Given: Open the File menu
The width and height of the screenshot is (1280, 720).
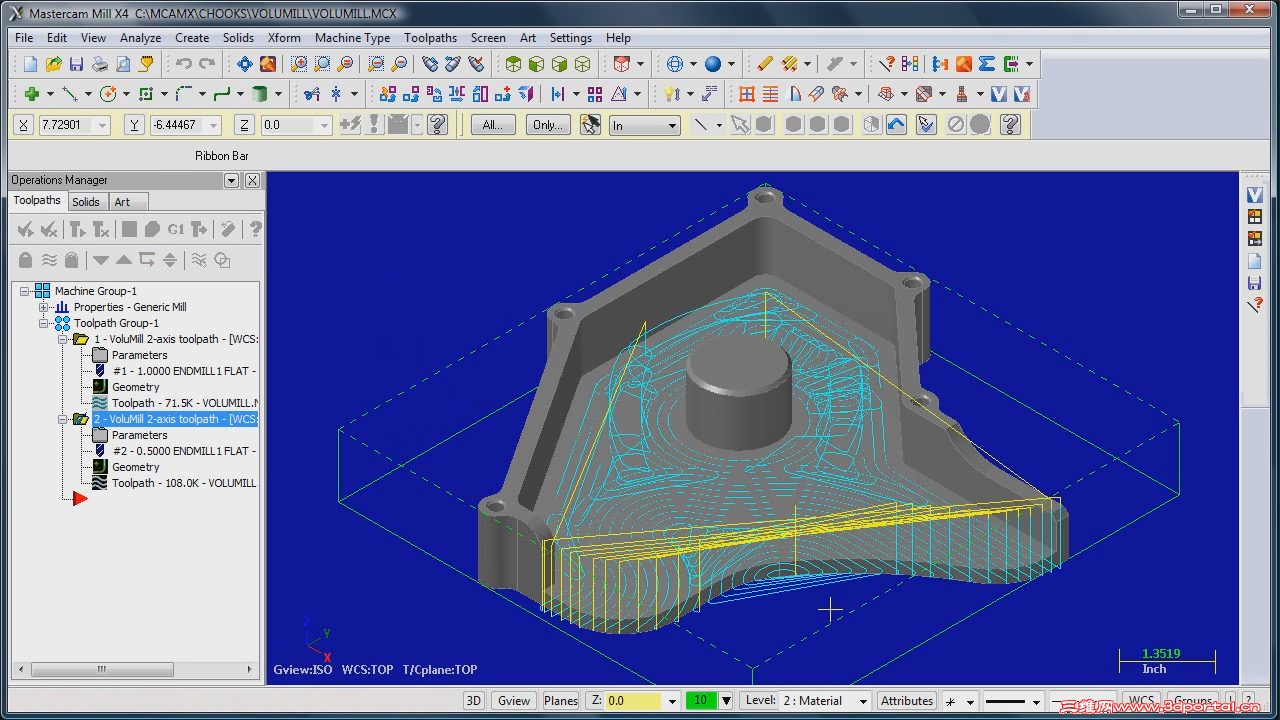Looking at the screenshot, I should pyautogui.click(x=24, y=38).
